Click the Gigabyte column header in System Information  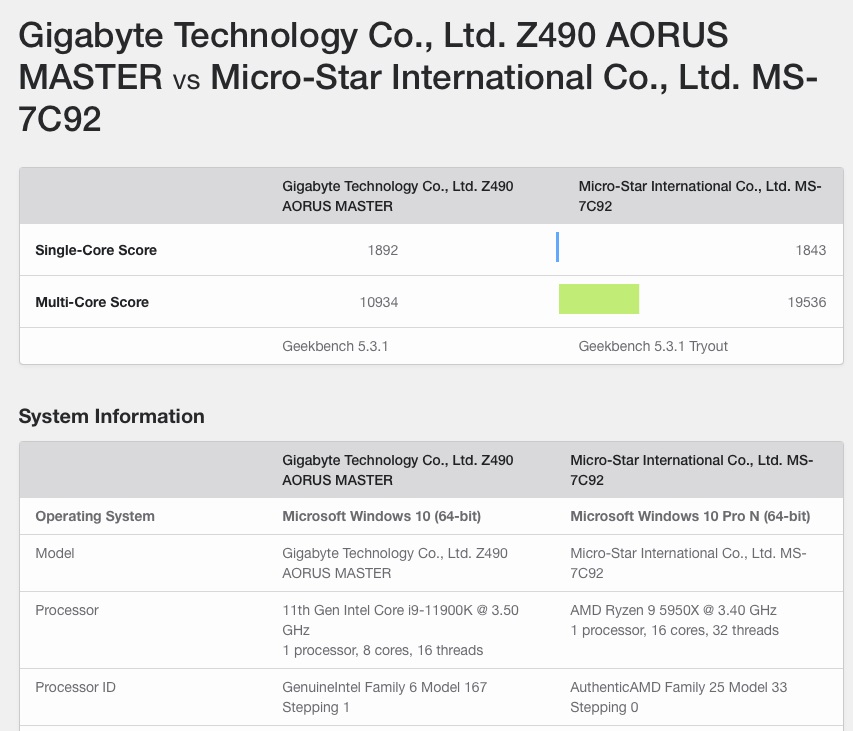pyautogui.click(x=396, y=470)
